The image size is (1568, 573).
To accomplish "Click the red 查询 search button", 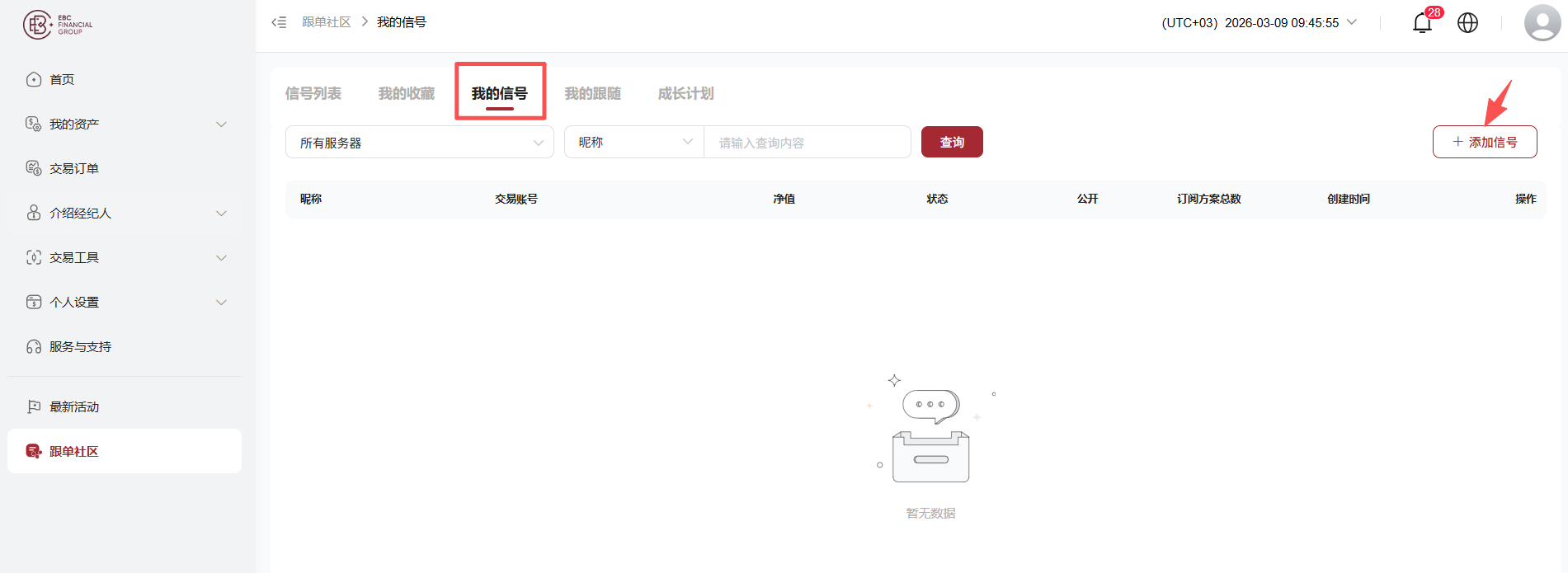I will (x=952, y=142).
